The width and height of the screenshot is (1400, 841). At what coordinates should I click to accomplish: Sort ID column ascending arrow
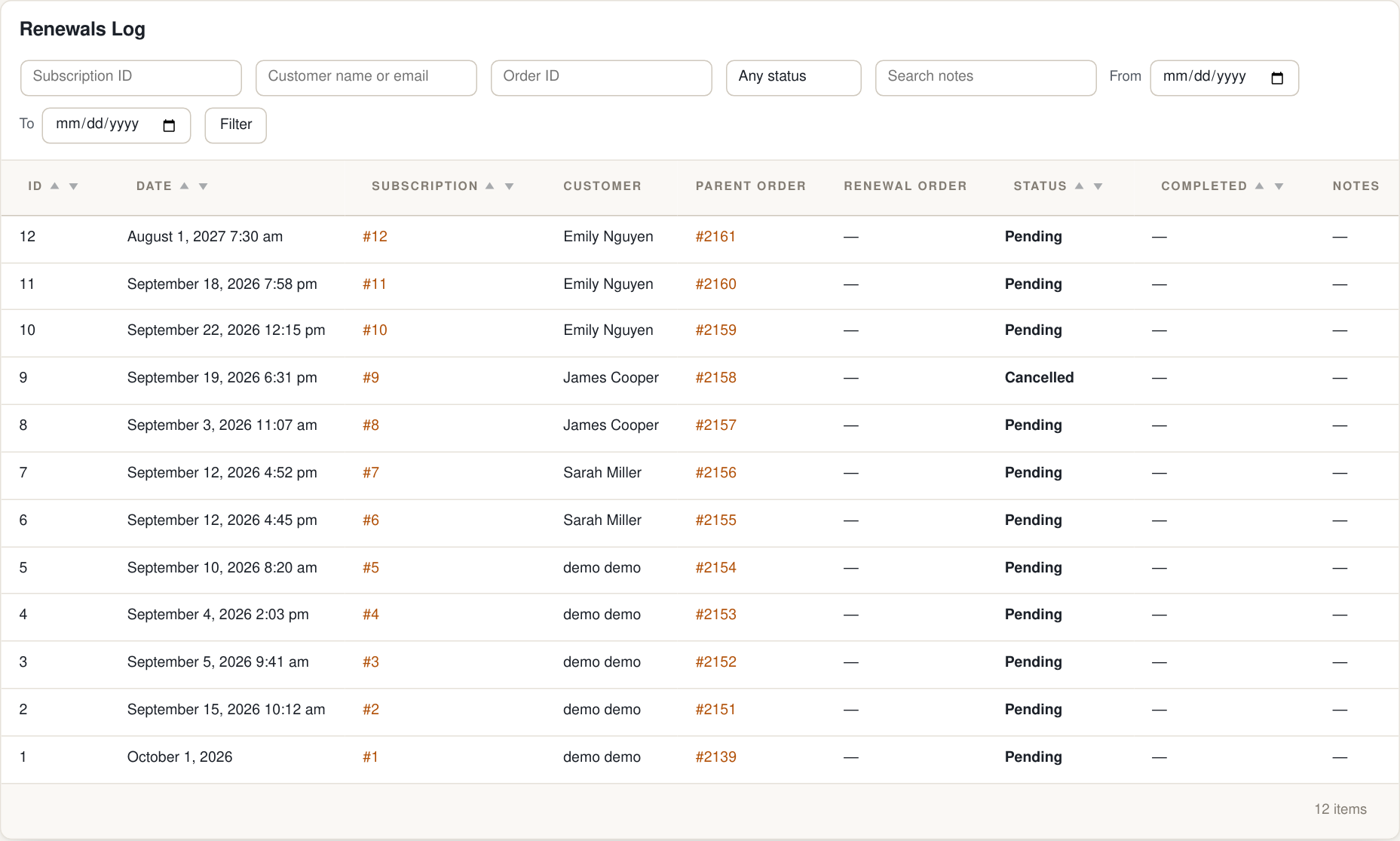pyautogui.click(x=54, y=186)
